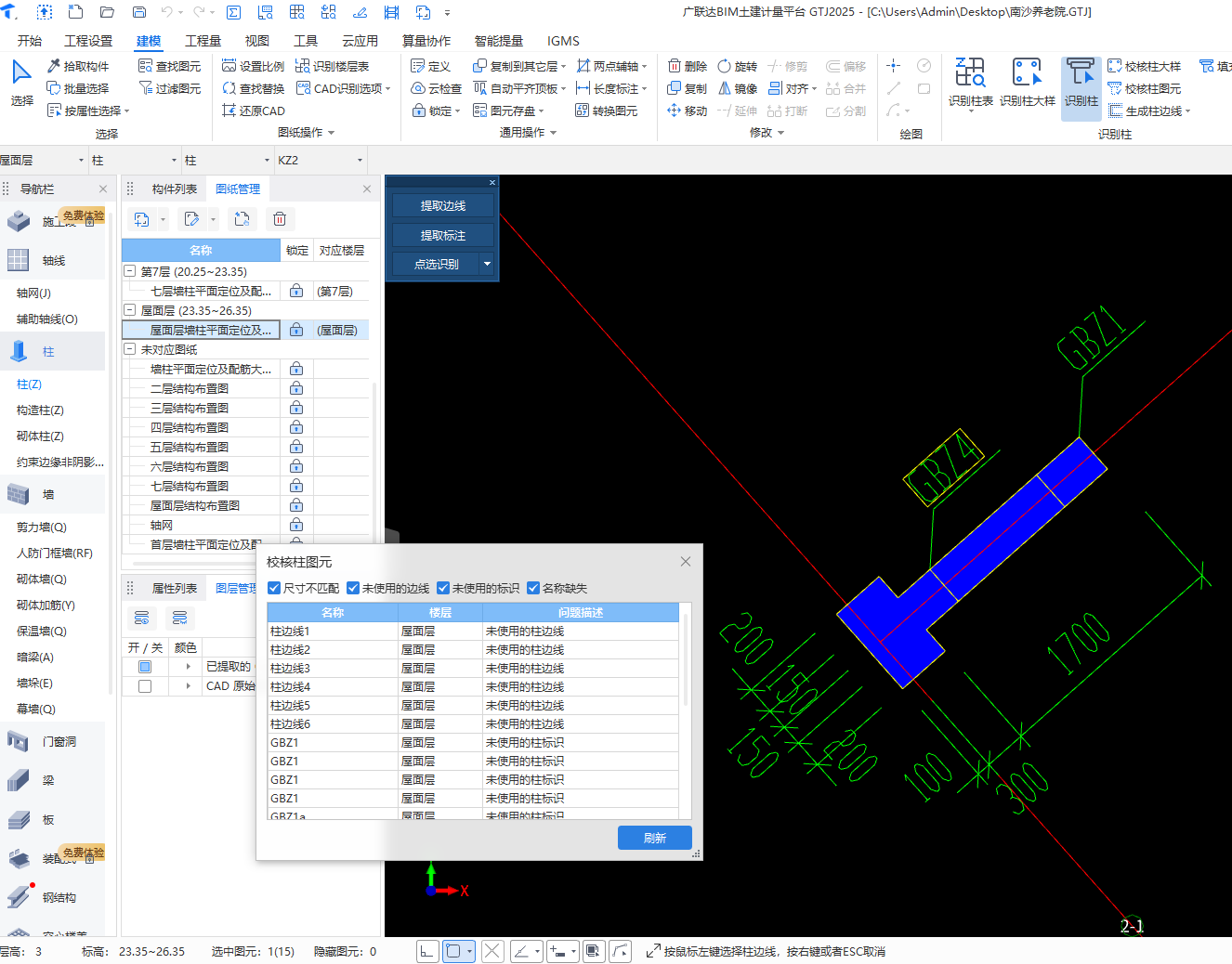The image size is (1232, 964).
Task: Close the 校核柱图元 dialog
Action: [x=686, y=561]
